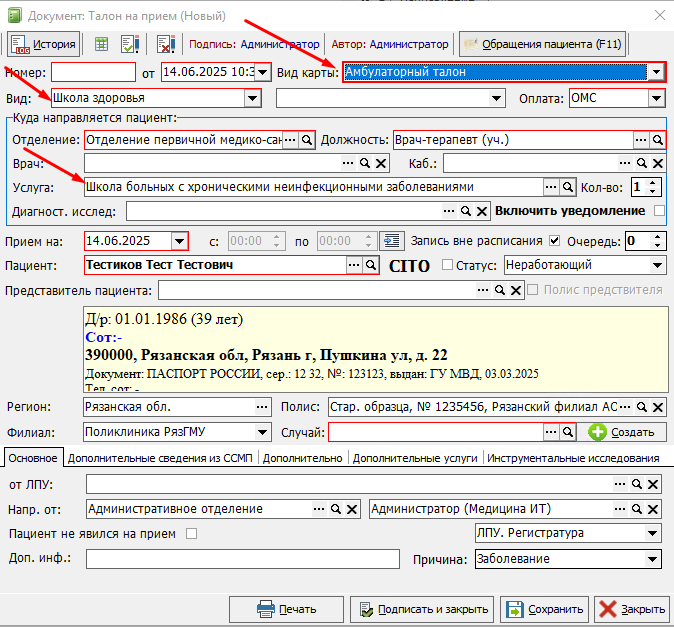The width and height of the screenshot is (674, 627).
Task: Click ellipsis button in Услуга field
Action: point(551,187)
